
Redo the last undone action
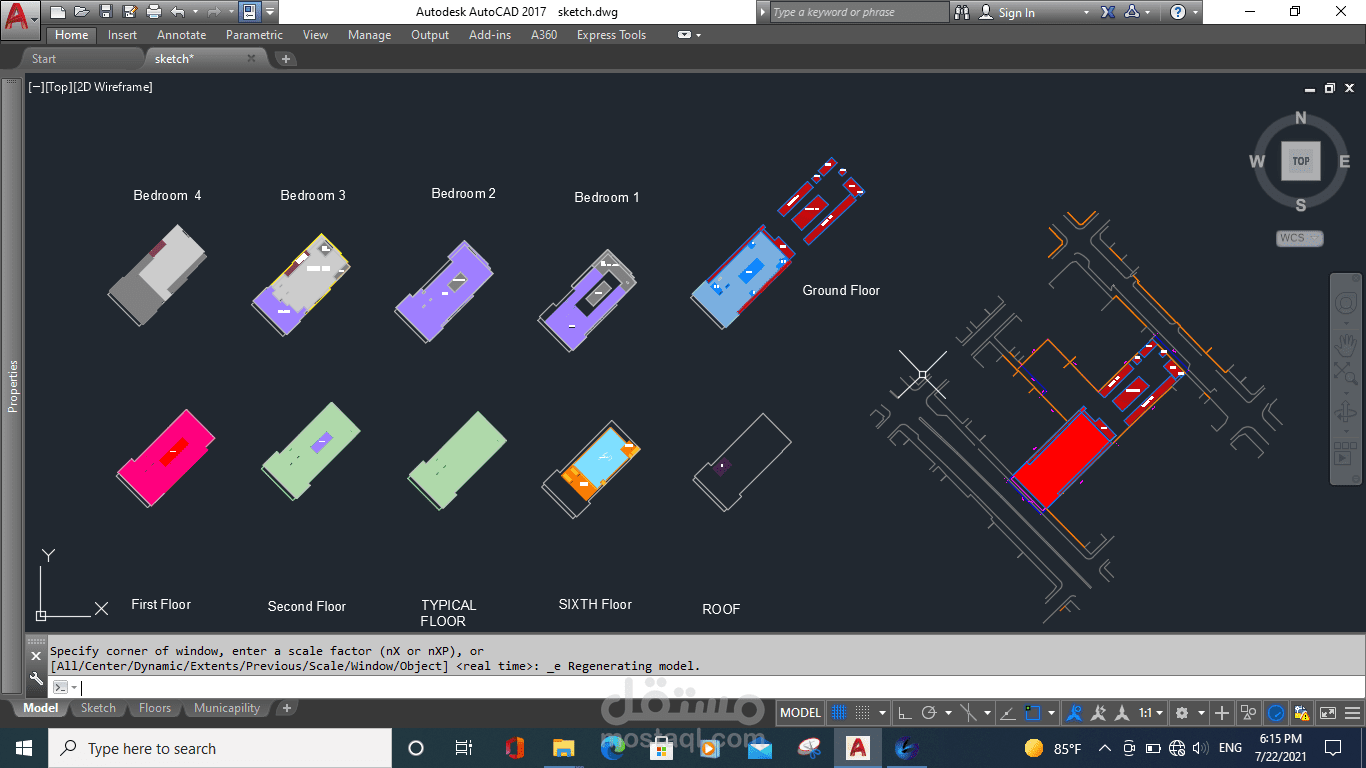point(213,12)
